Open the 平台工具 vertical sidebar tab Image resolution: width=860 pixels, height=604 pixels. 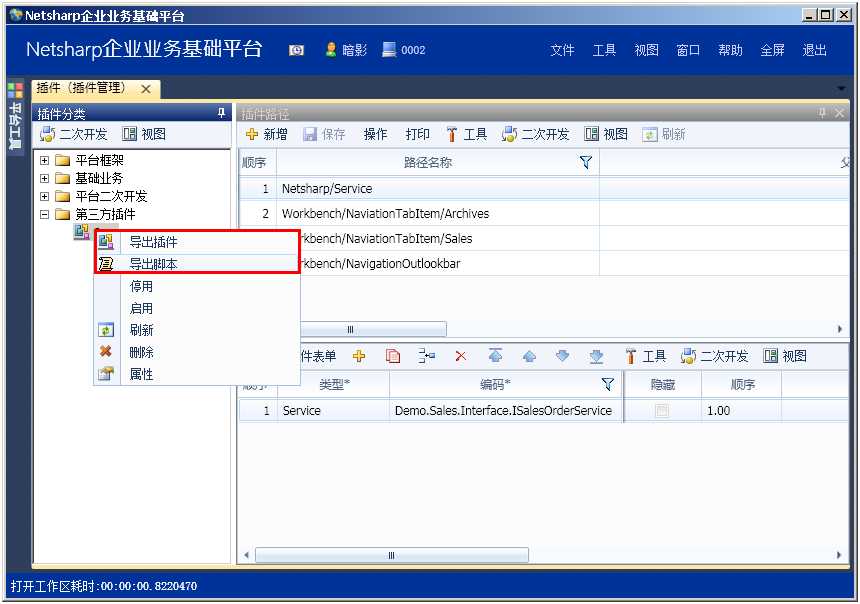[15, 126]
